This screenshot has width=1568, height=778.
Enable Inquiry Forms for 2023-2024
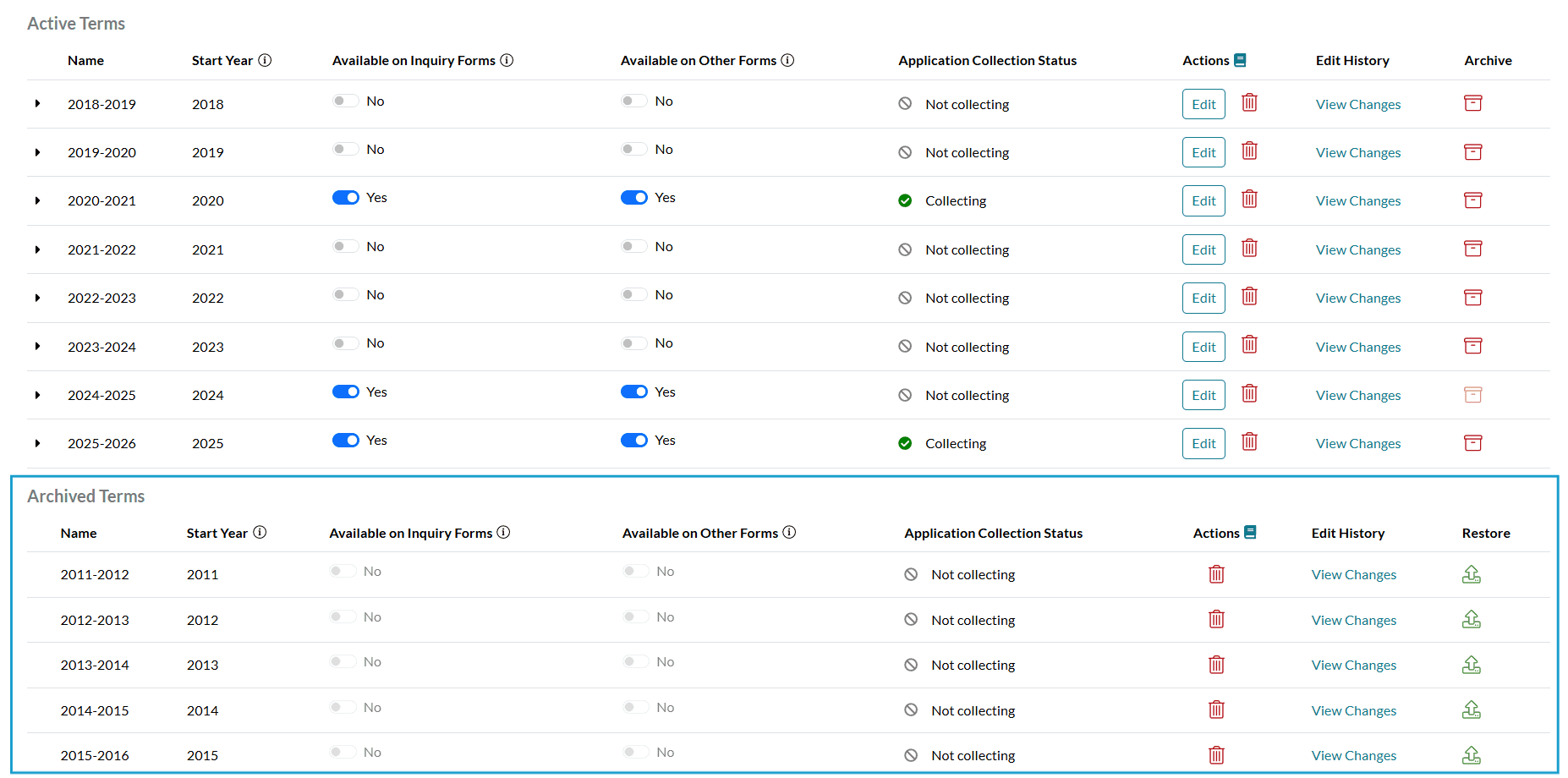tap(346, 342)
